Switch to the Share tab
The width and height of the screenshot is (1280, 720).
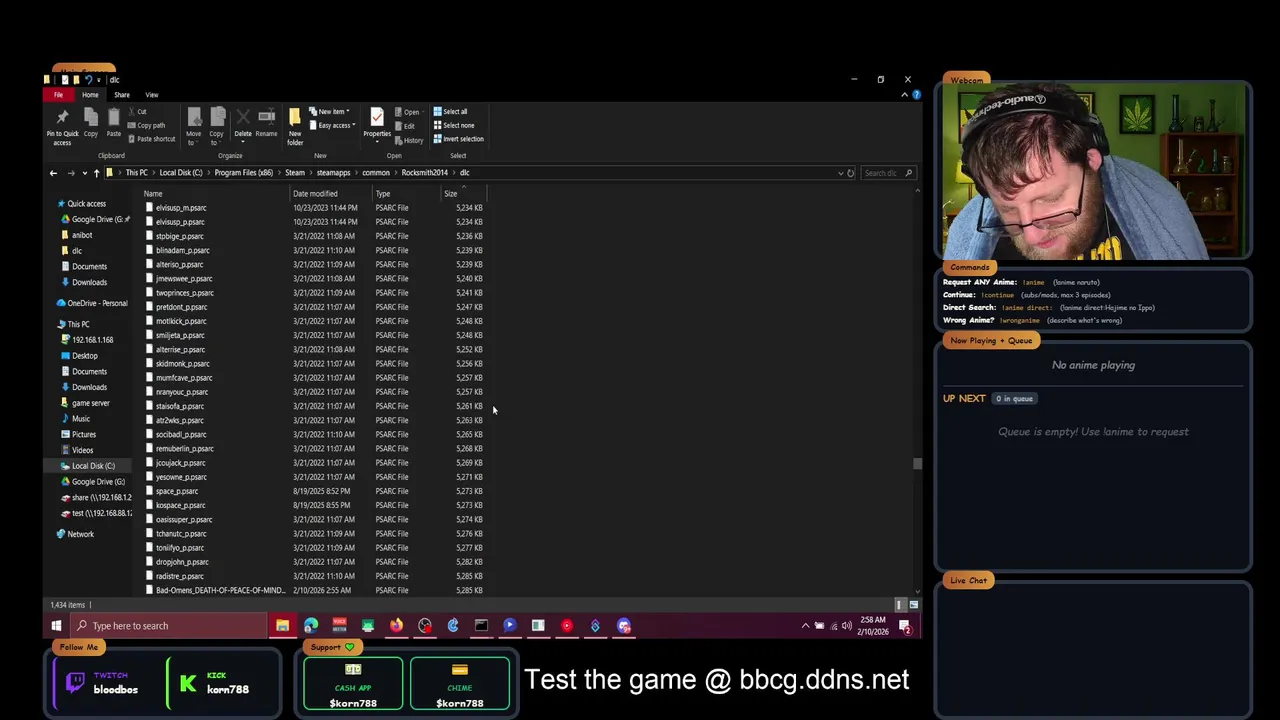click(x=122, y=95)
